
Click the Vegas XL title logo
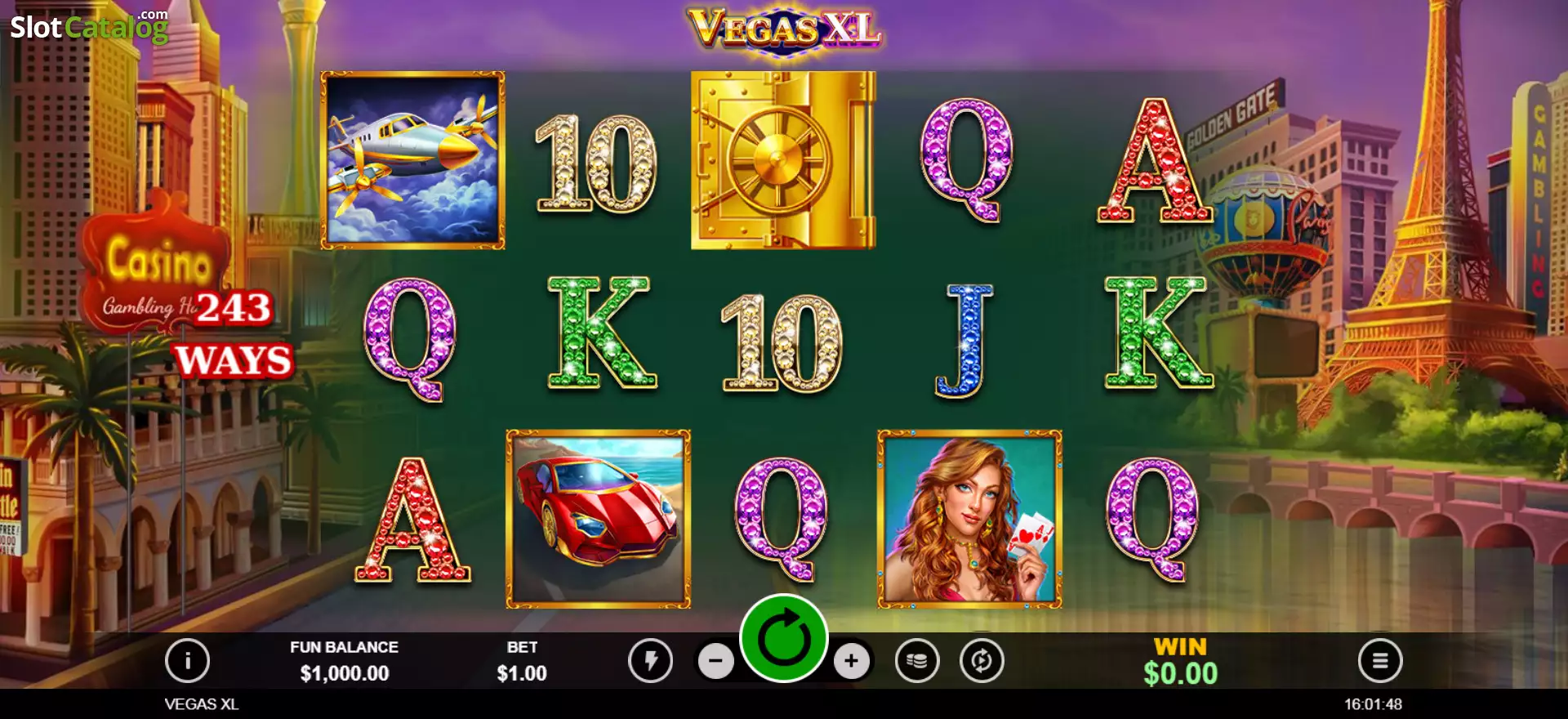(x=784, y=29)
